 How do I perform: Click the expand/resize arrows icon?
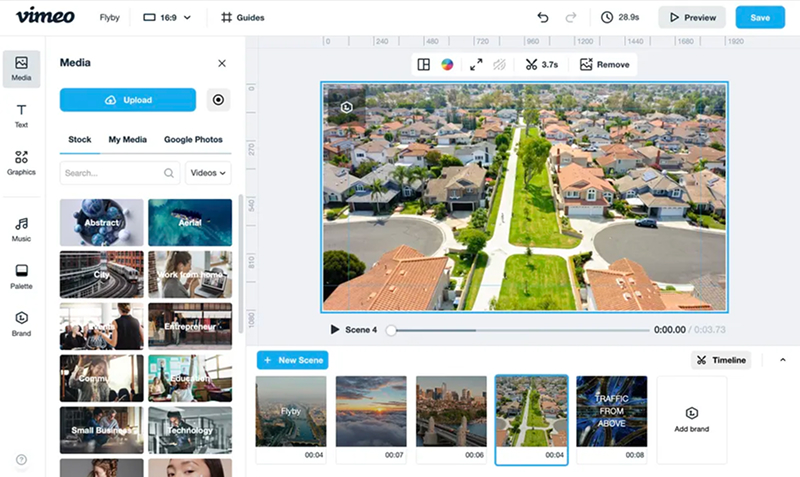pyautogui.click(x=476, y=65)
